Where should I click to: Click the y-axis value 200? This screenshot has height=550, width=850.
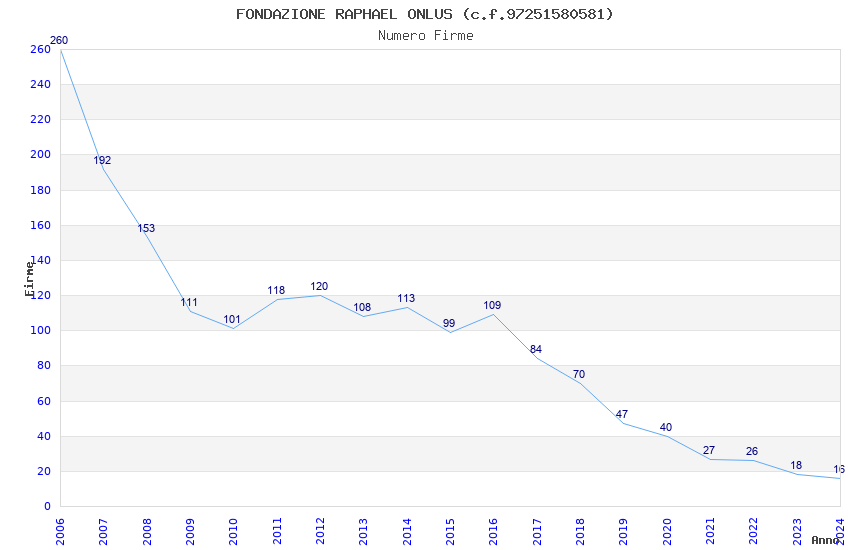pyautogui.click(x=41, y=154)
